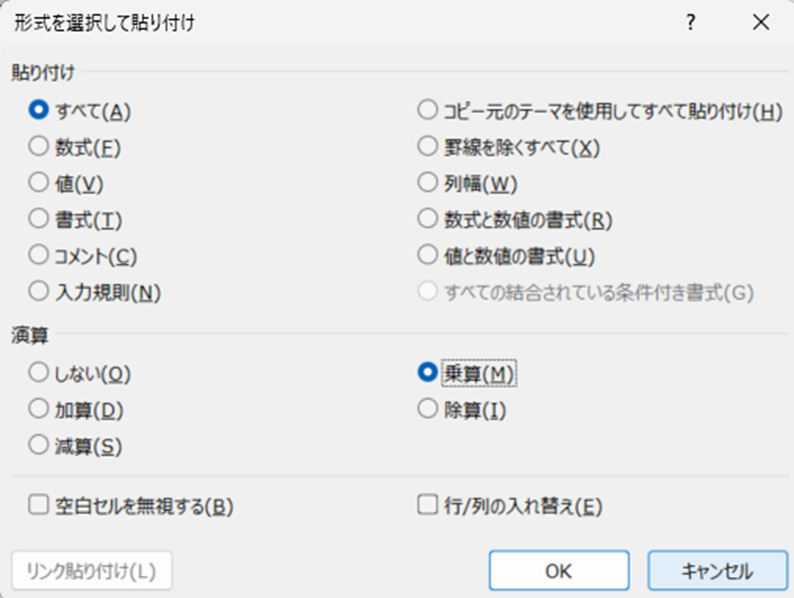Select 列幅(W) radio button
Screen dimensions: 794x598
click(428, 183)
